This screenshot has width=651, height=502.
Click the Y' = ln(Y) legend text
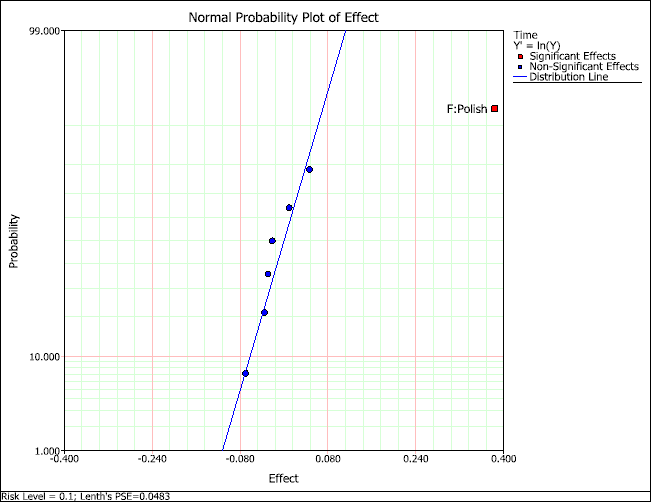(538, 46)
